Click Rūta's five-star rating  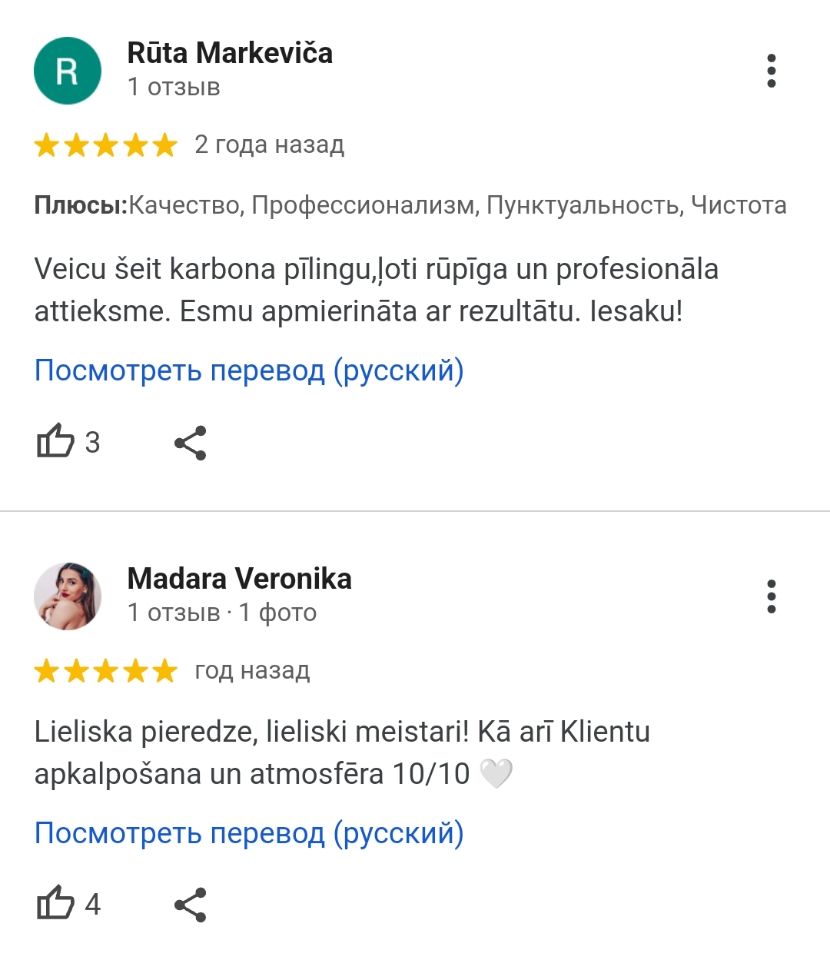[105, 146]
